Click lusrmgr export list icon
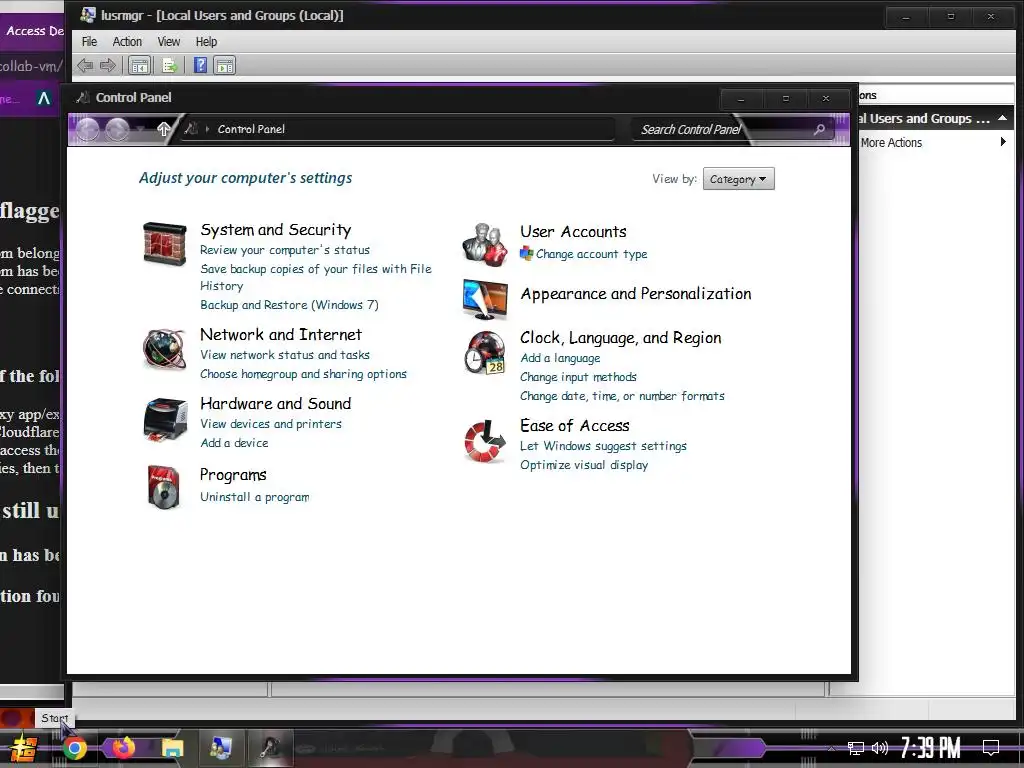The image size is (1024, 768). 169,65
